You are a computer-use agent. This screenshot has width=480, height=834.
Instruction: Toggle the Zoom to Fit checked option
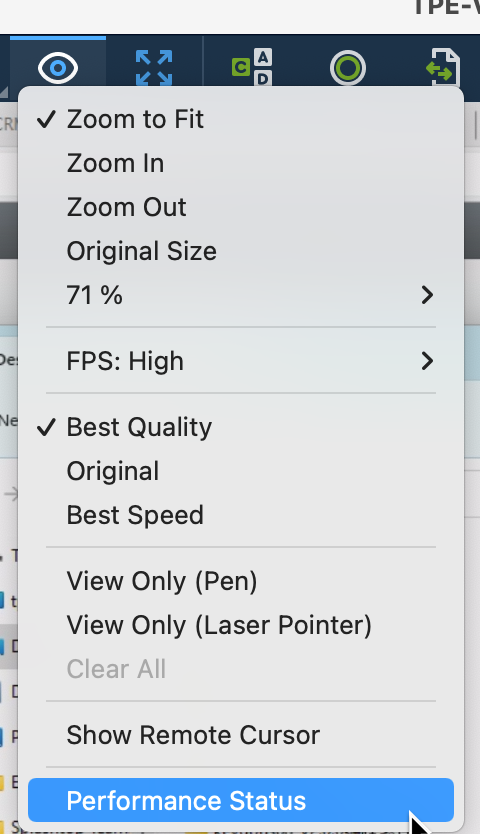click(x=241, y=119)
